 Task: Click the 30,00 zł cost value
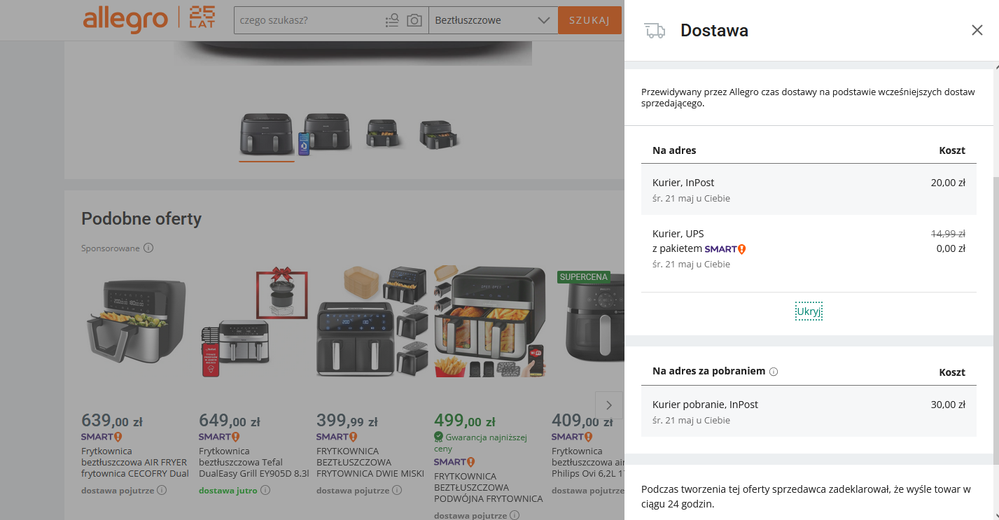tap(947, 405)
